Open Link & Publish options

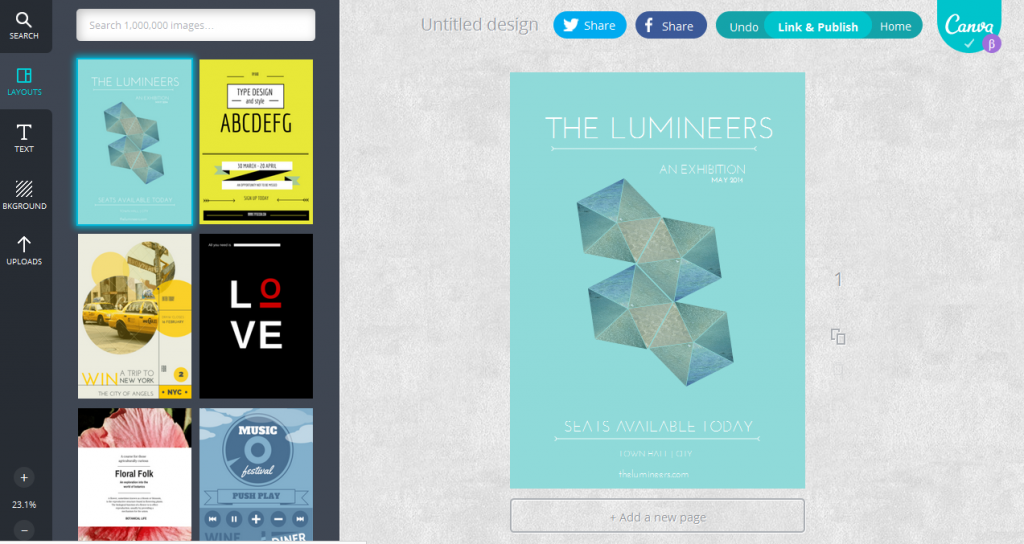tap(818, 26)
